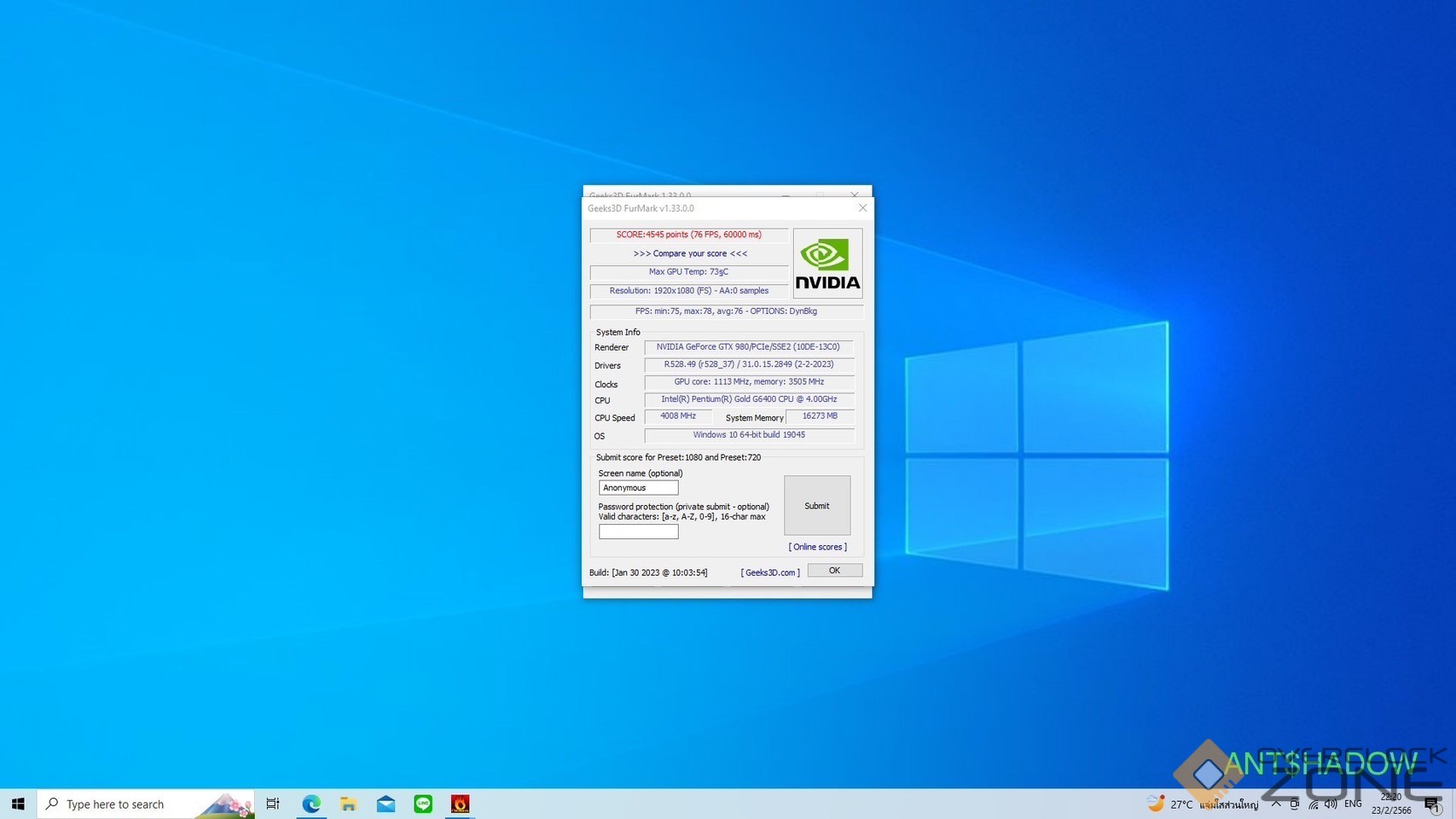Open the weather widget showing 27°C

(x=1203, y=804)
